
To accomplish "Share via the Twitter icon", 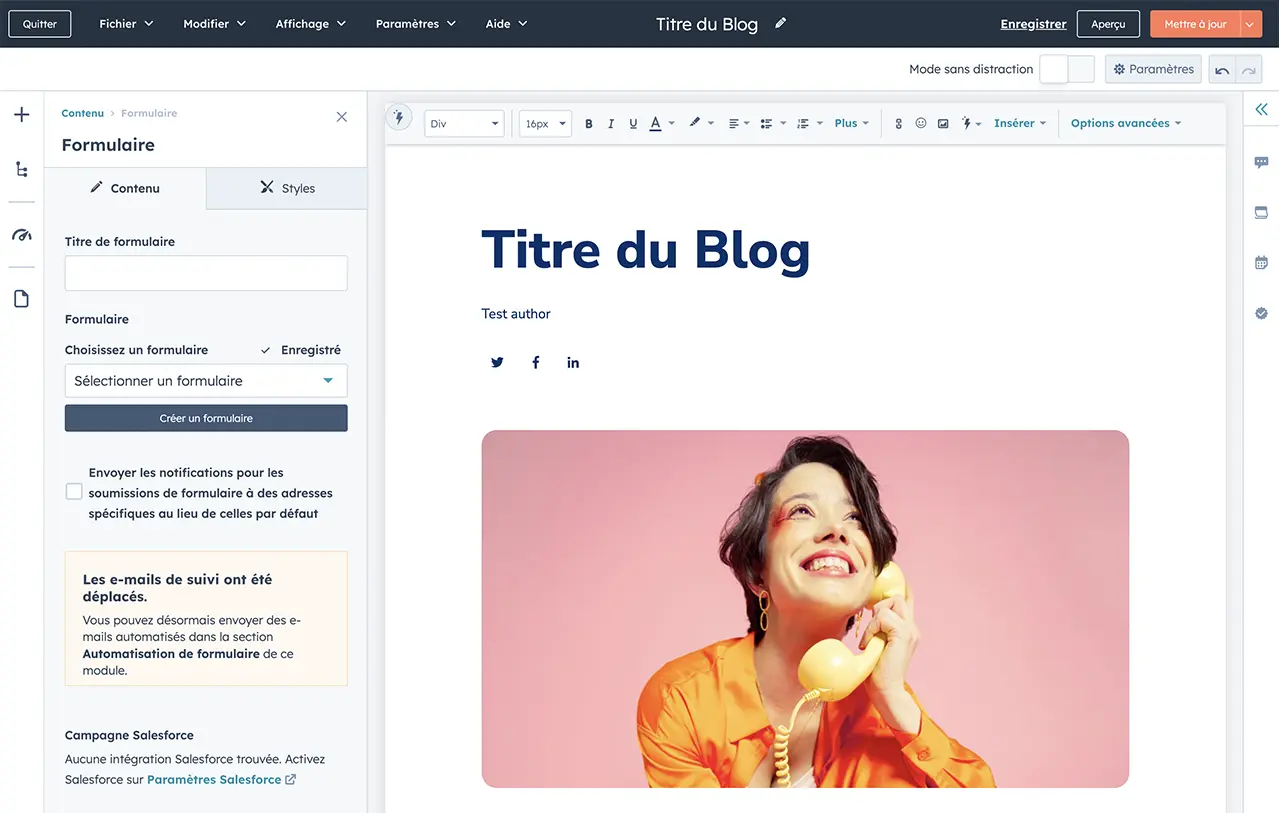I will click(x=497, y=362).
